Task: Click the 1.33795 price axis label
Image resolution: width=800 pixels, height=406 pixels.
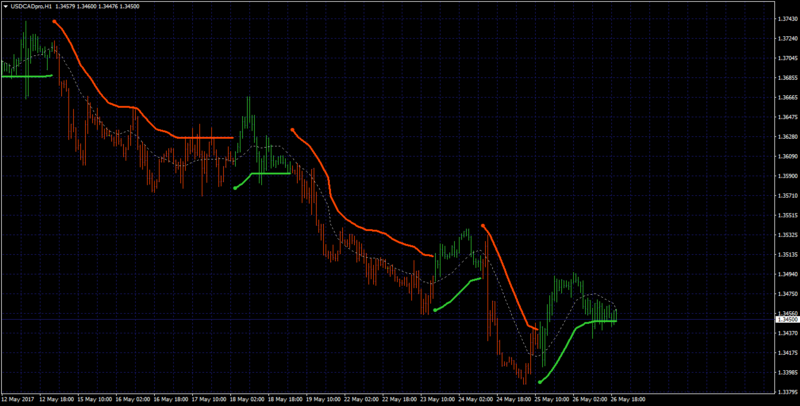Action: (786, 392)
